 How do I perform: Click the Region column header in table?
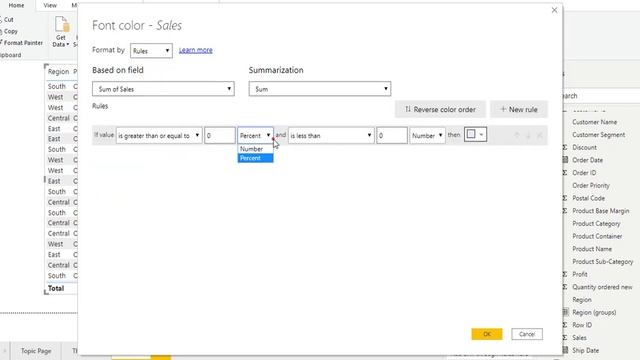pos(58,71)
